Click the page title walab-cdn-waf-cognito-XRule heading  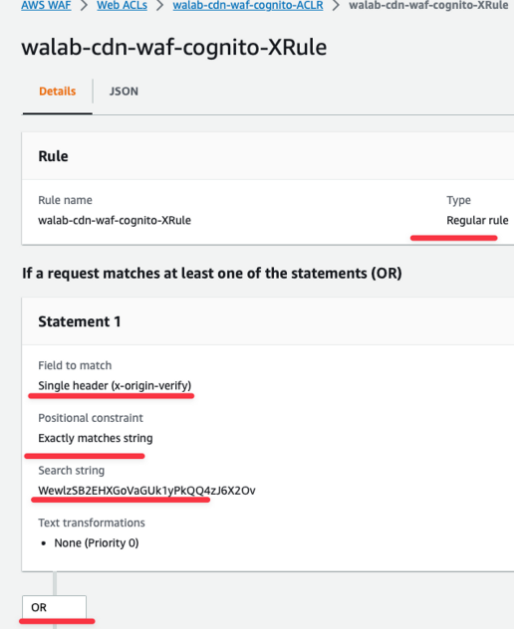(x=174, y=47)
